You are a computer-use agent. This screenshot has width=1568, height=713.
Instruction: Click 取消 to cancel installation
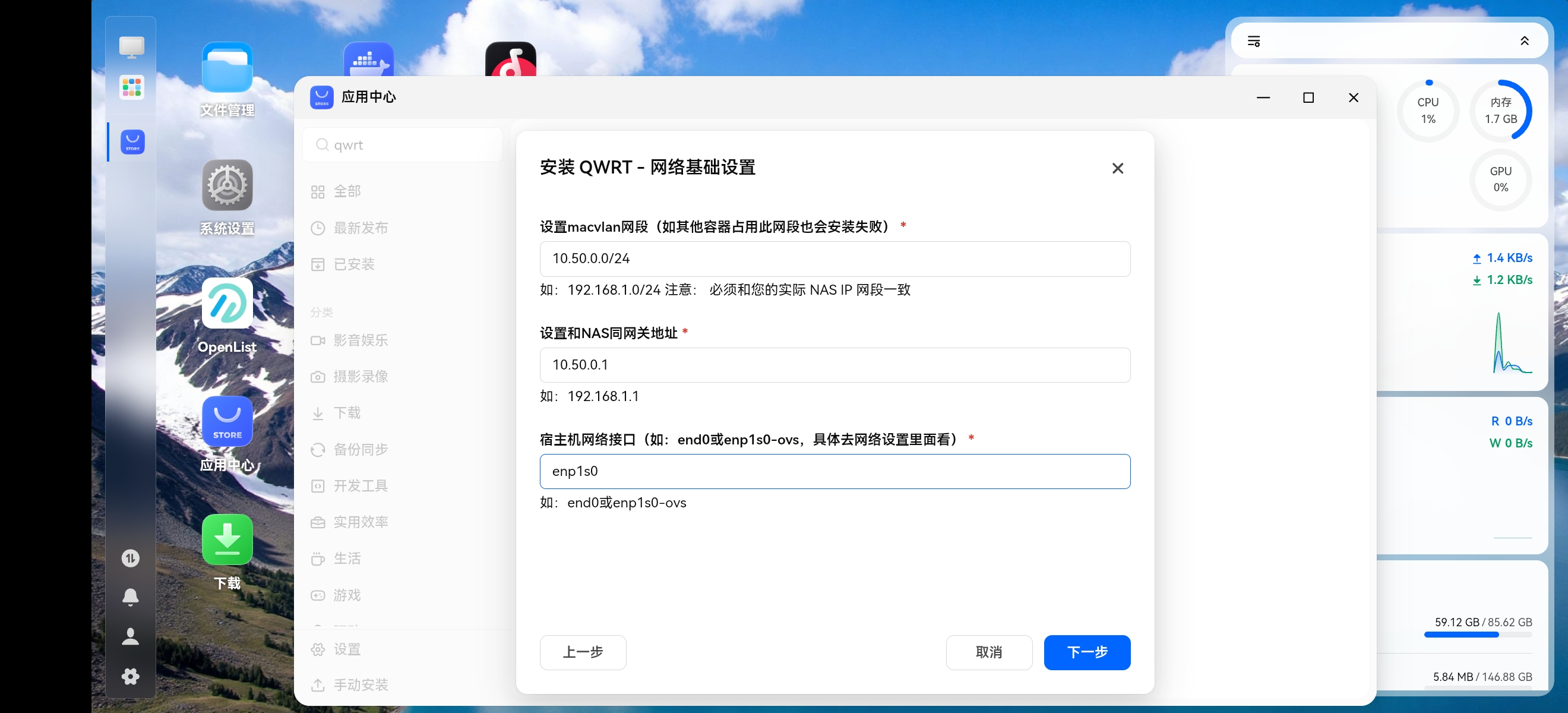tap(988, 653)
